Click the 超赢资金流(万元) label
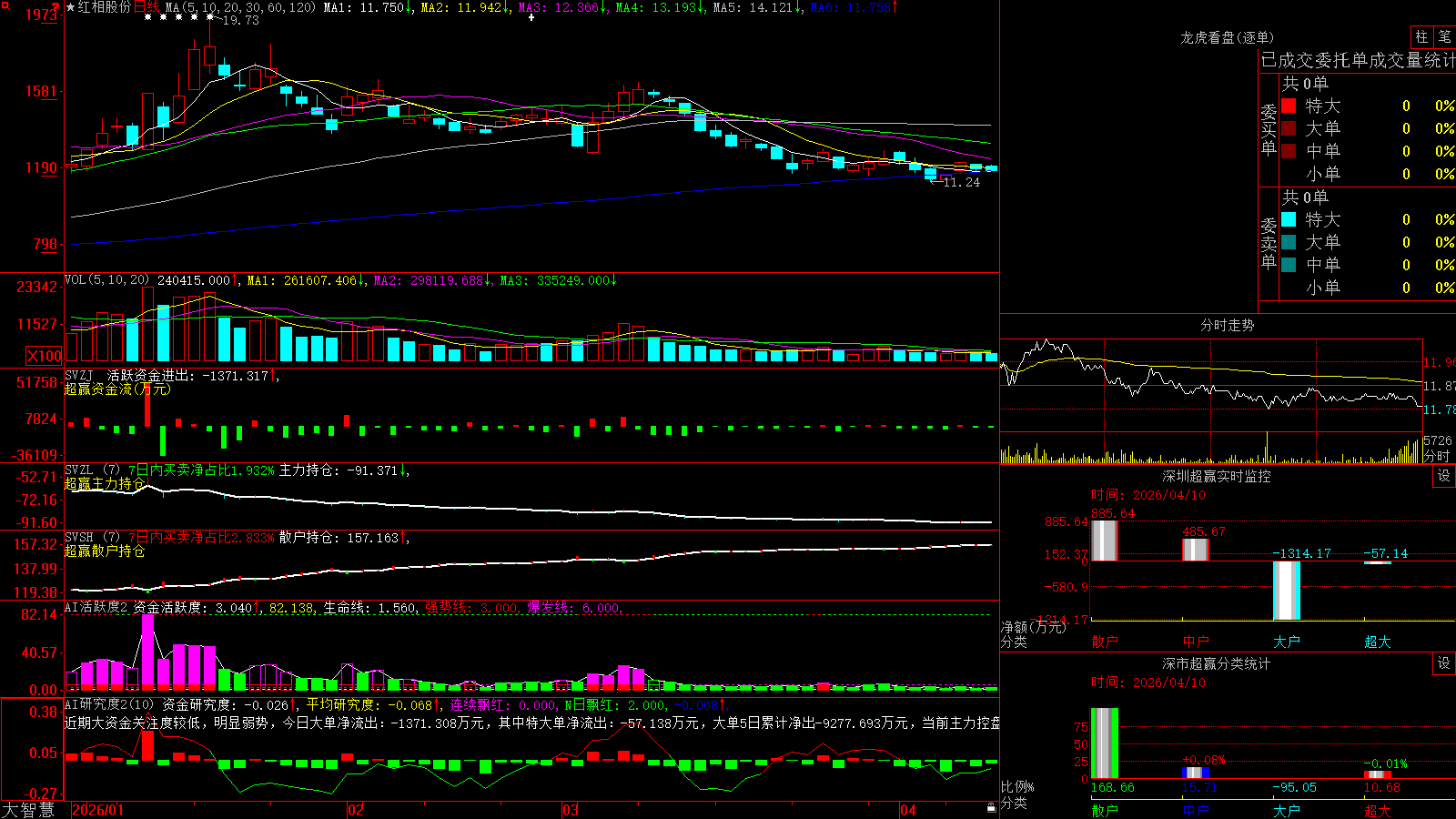This screenshot has height=819, width=1456. 117,389
